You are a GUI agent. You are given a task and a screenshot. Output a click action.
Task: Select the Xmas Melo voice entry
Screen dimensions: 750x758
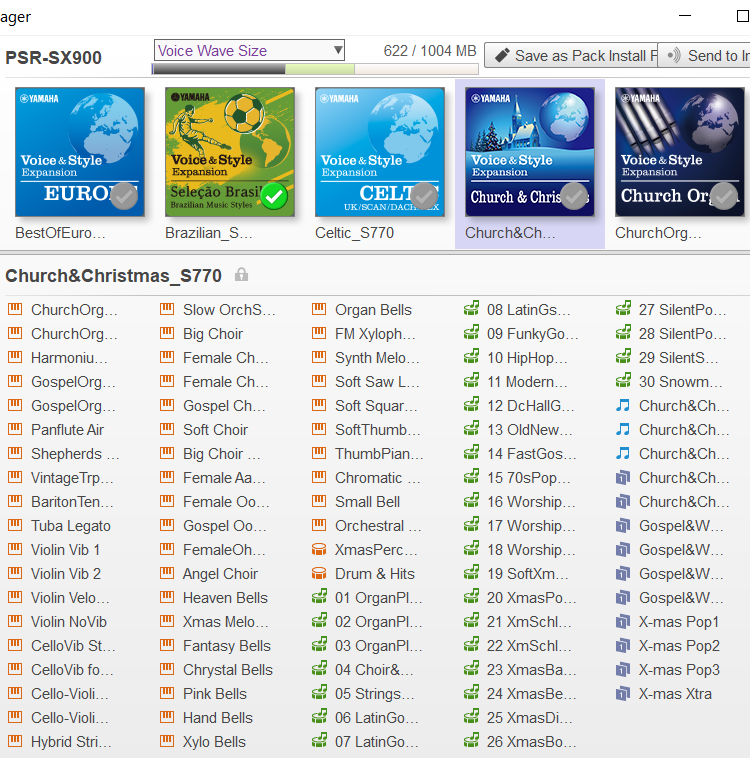(x=215, y=622)
